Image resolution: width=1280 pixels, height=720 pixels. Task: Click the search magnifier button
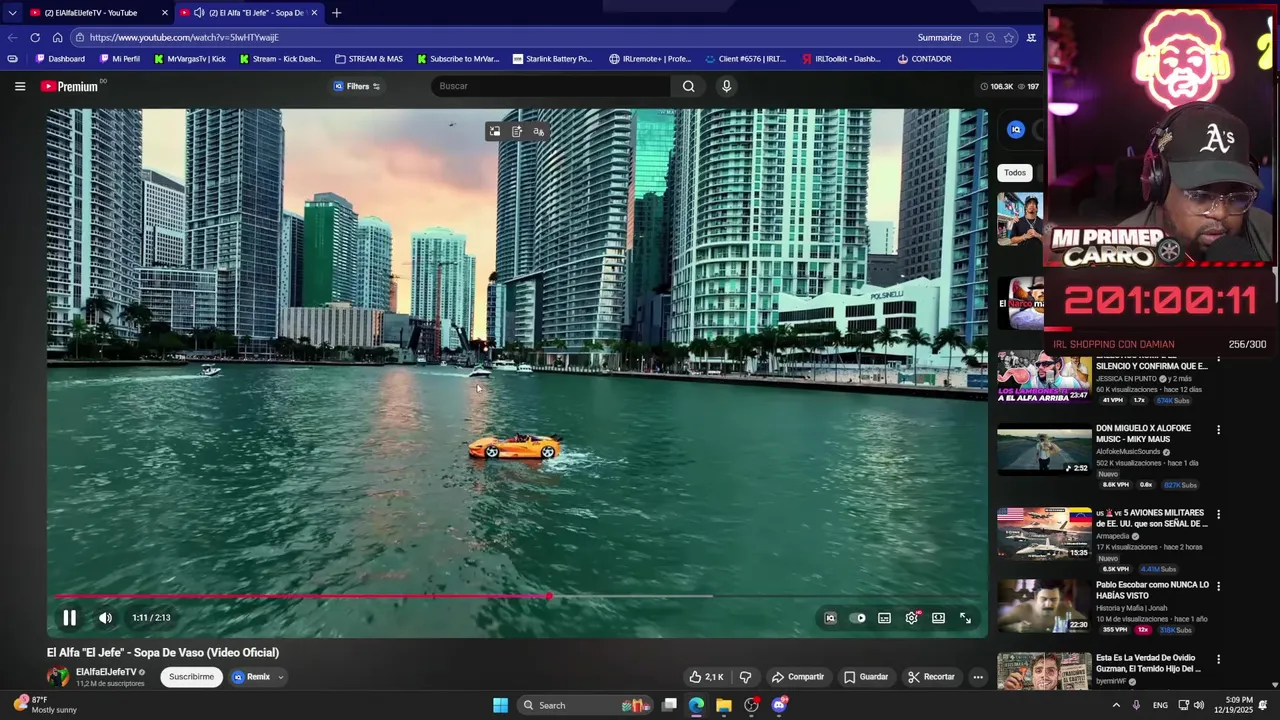click(689, 86)
